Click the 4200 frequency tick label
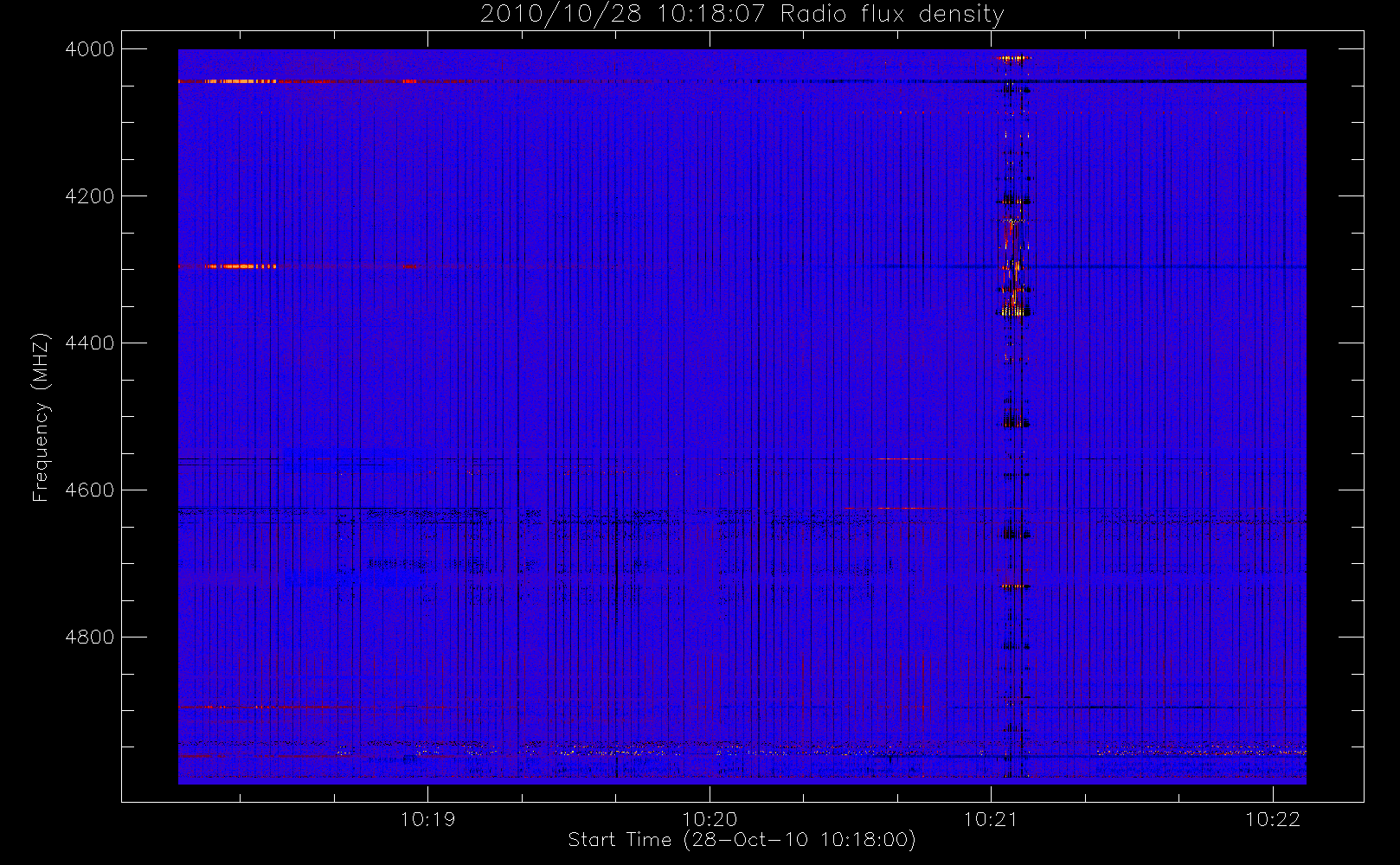Viewport: 1400px width, 865px height. [90, 196]
